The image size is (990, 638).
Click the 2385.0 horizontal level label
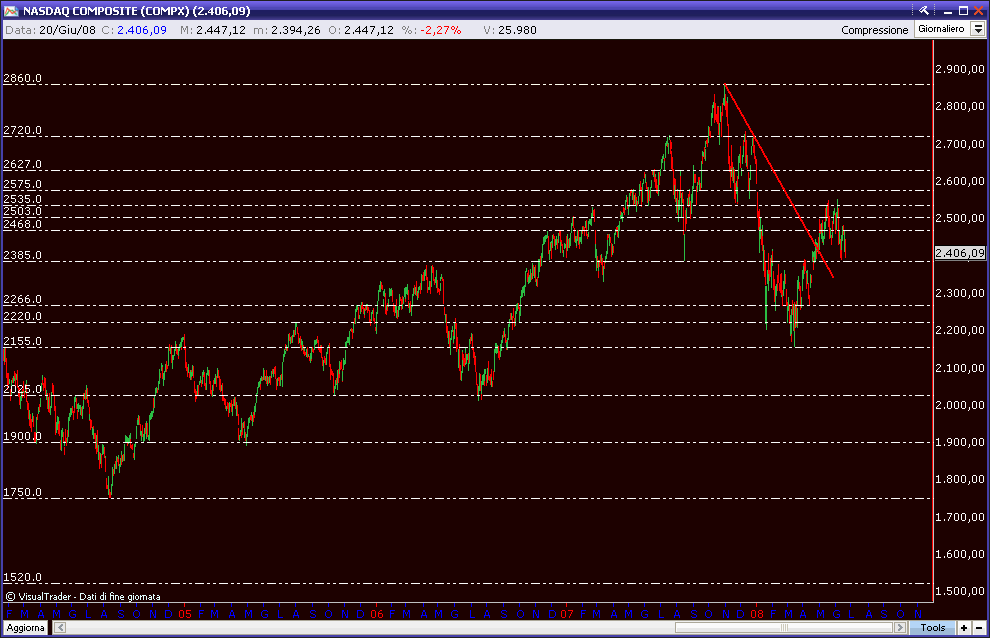click(22, 255)
